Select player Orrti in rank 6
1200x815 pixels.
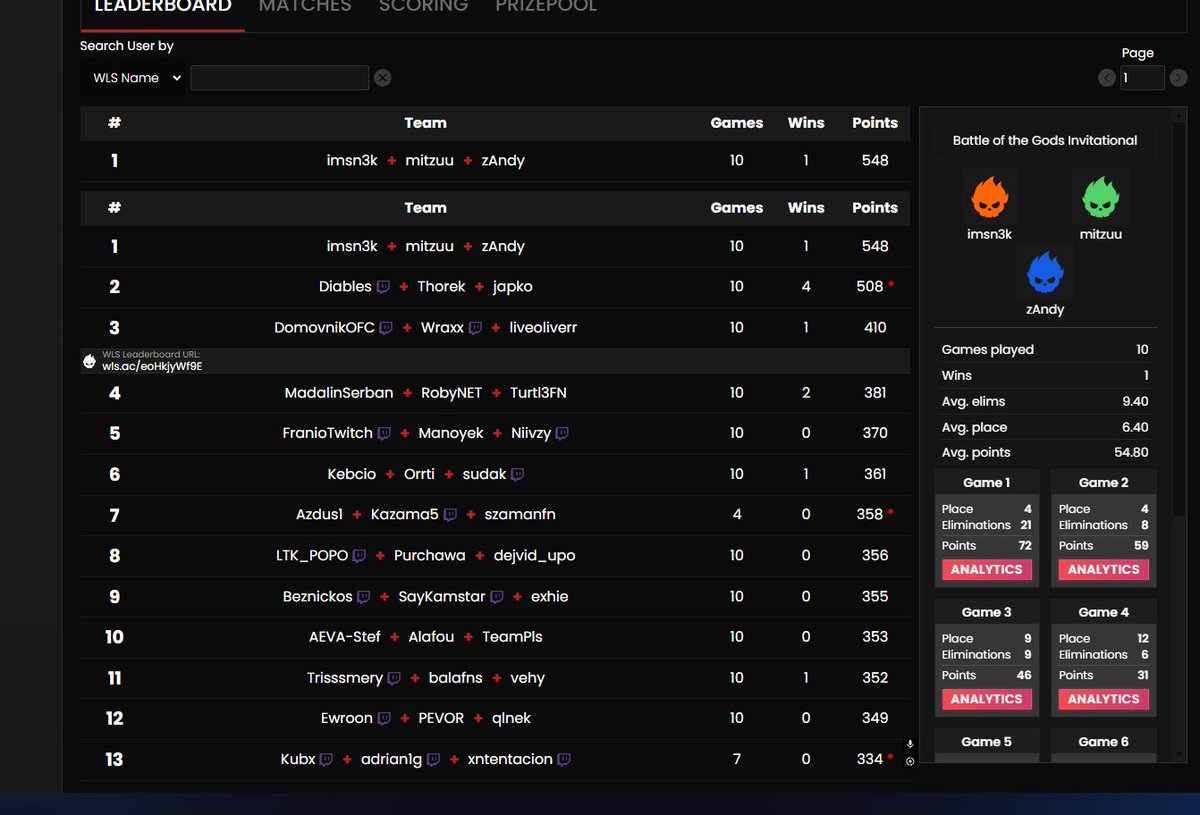coord(419,475)
